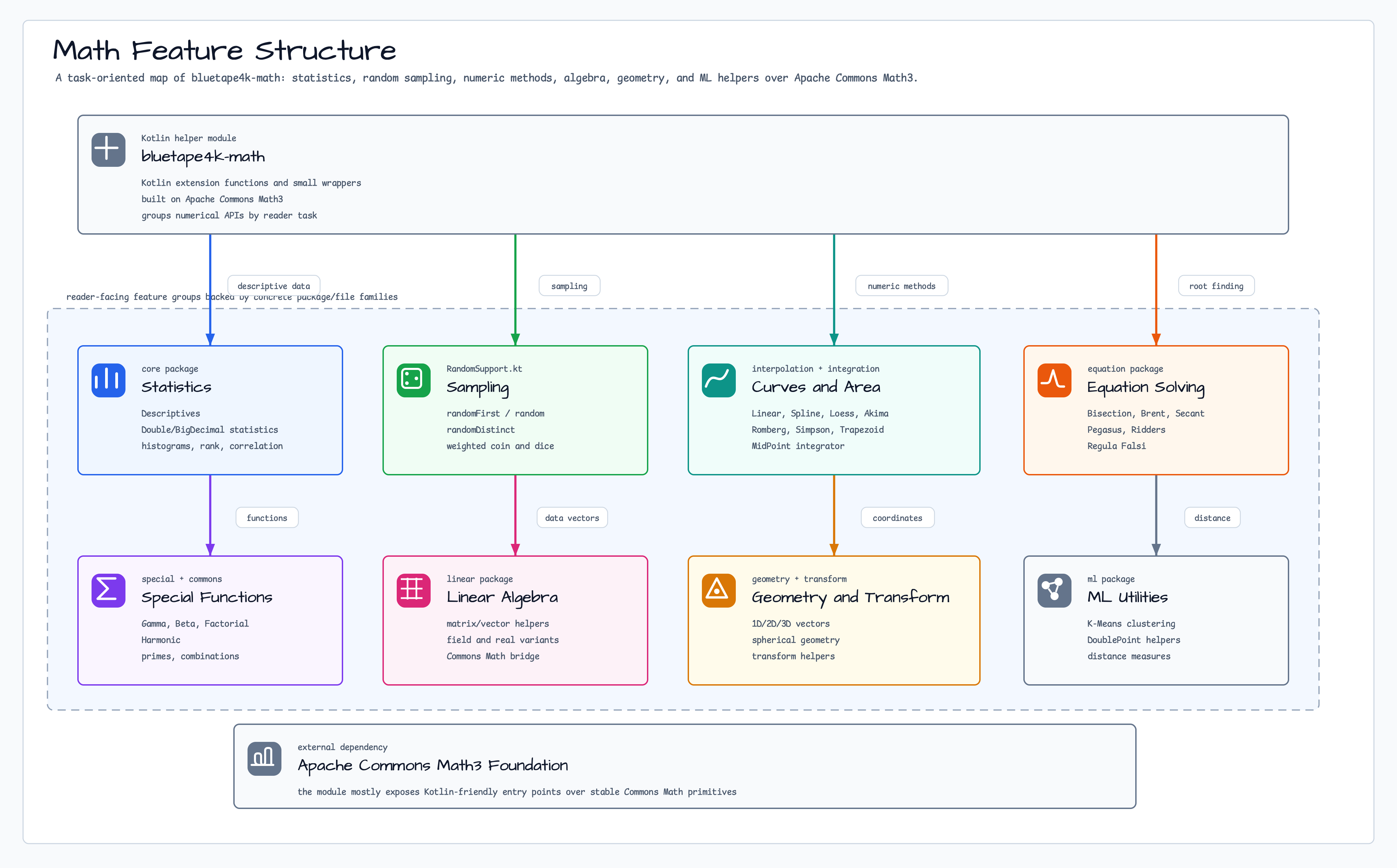The height and width of the screenshot is (868, 1397).
Task: Select the 'equation package' label
Action: pos(1125,369)
